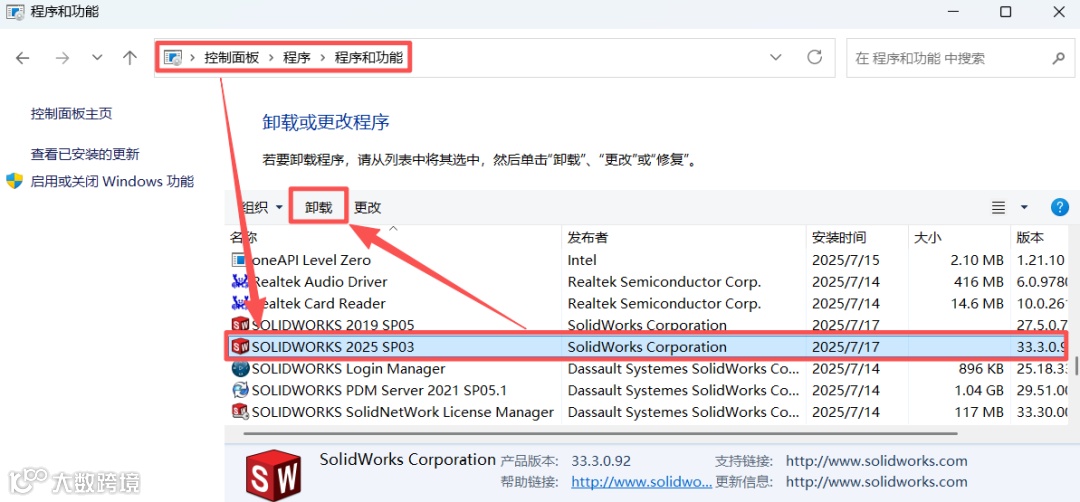Click the horizontal scrollbar of the list
This screenshot has width=1080, height=502.
click(x=599, y=433)
